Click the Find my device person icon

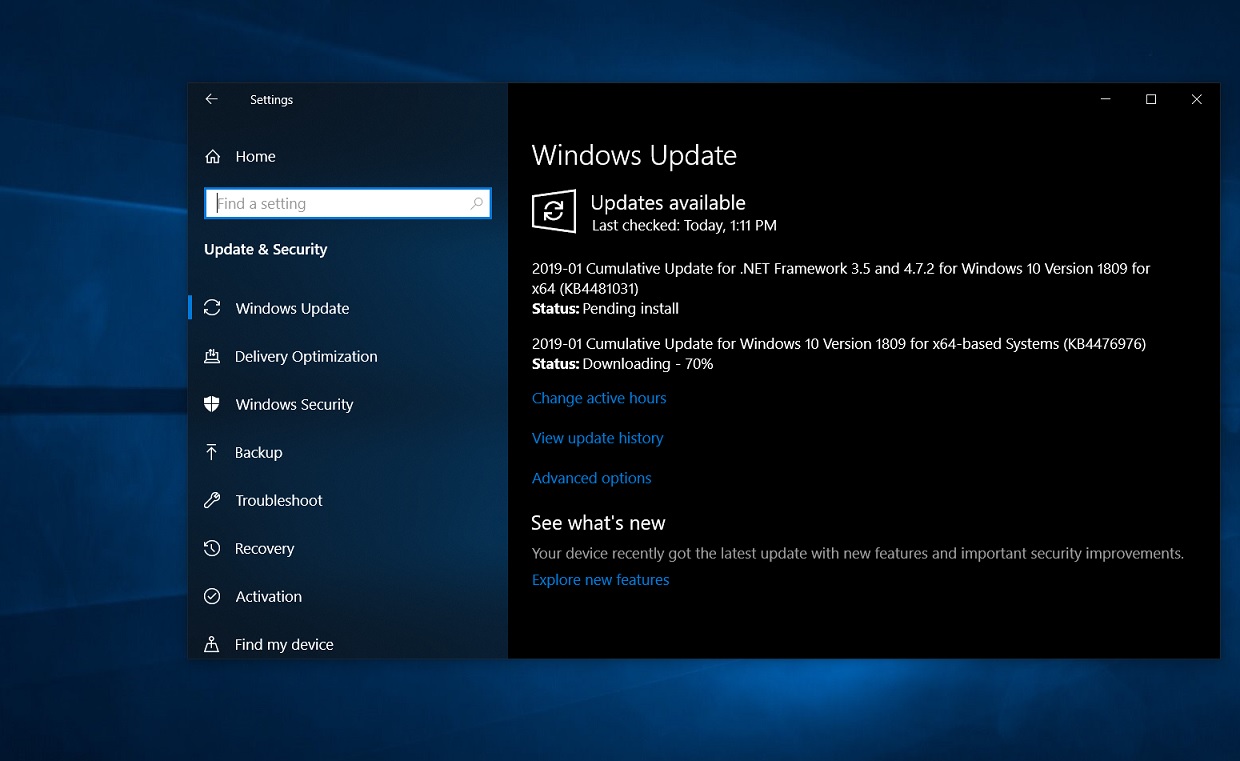click(x=212, y=644)
